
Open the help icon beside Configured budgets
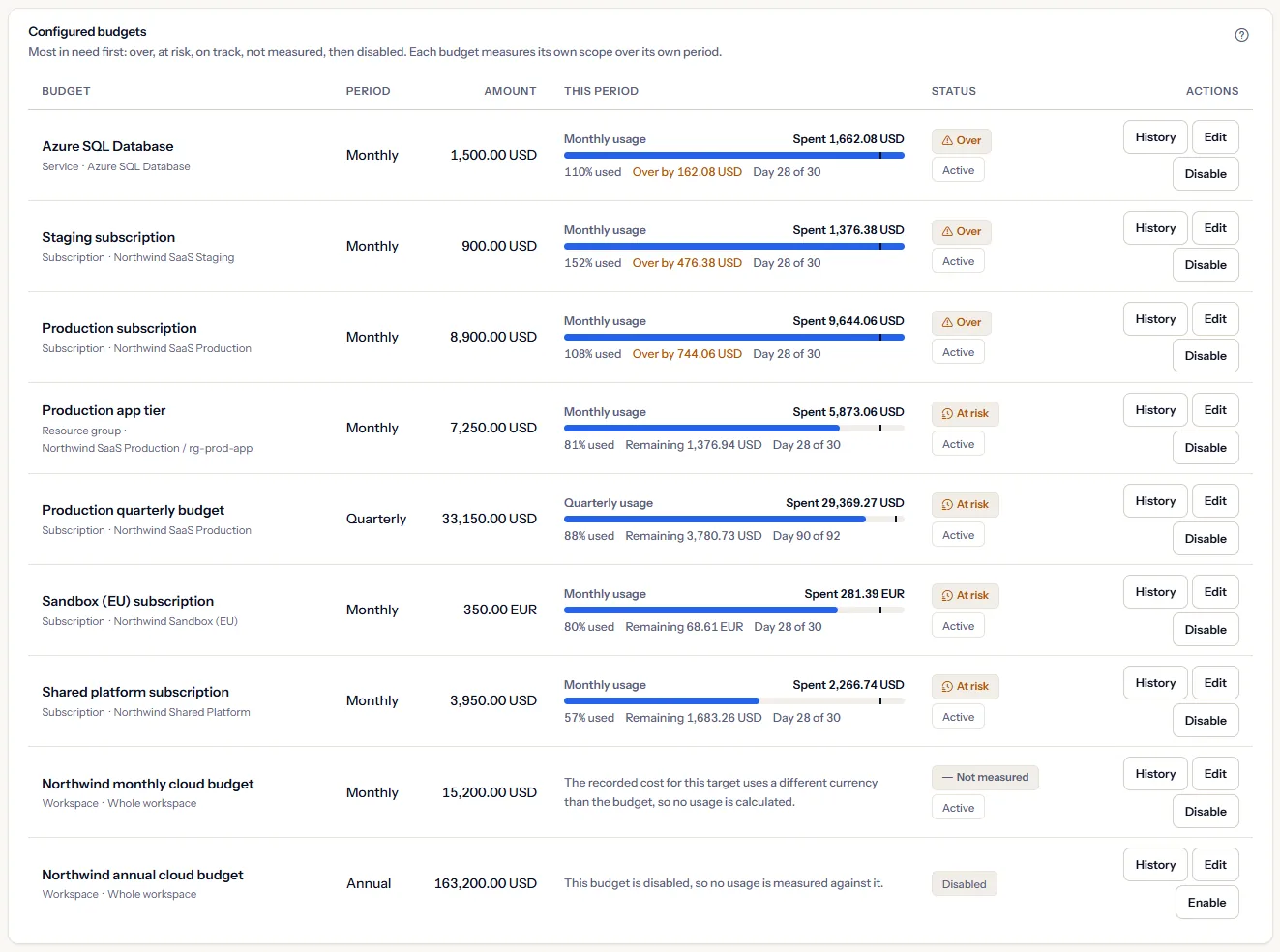(1241, 35)
